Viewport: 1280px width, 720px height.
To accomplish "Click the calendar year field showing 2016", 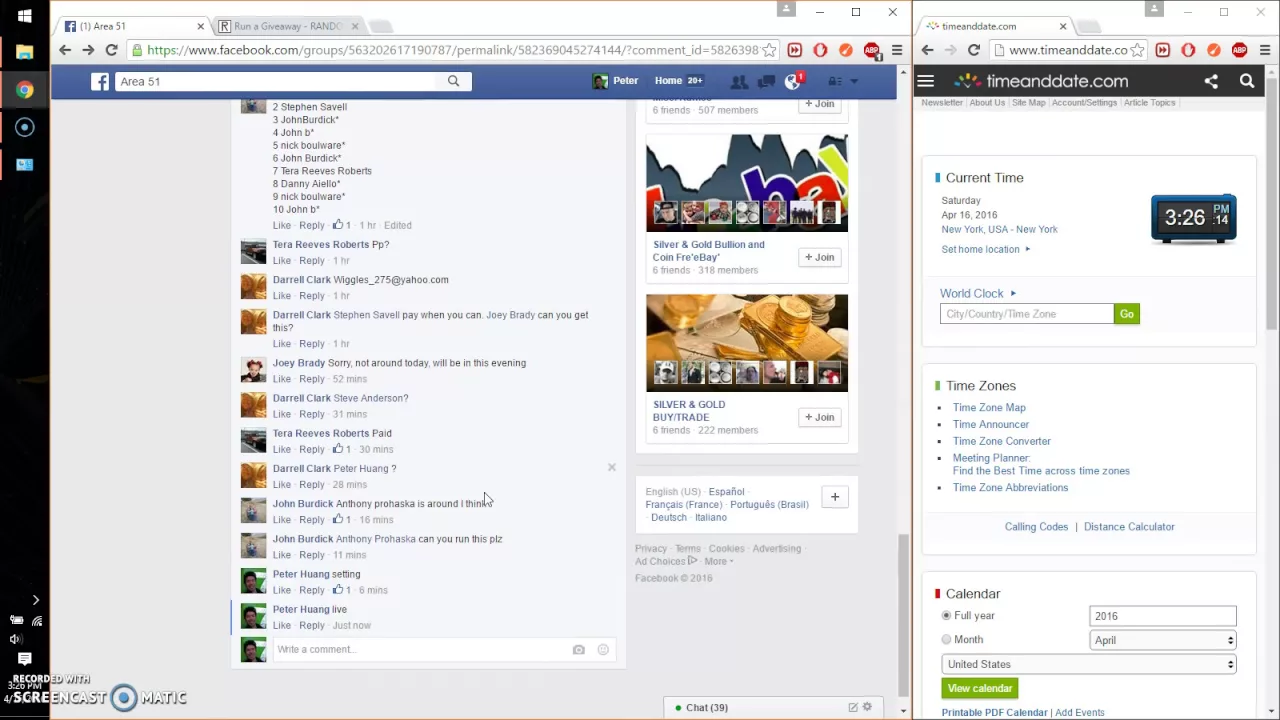I will [x=1163, y=616].
